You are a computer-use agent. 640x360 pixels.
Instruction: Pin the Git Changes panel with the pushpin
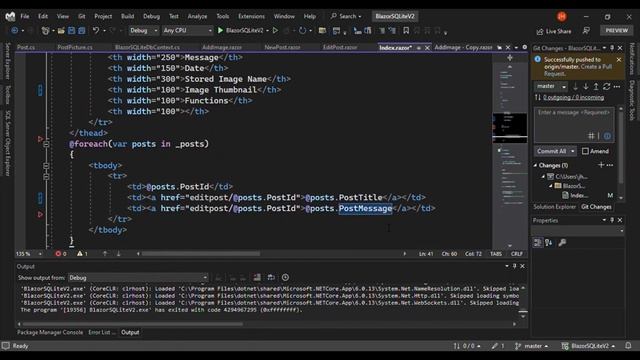612,48
